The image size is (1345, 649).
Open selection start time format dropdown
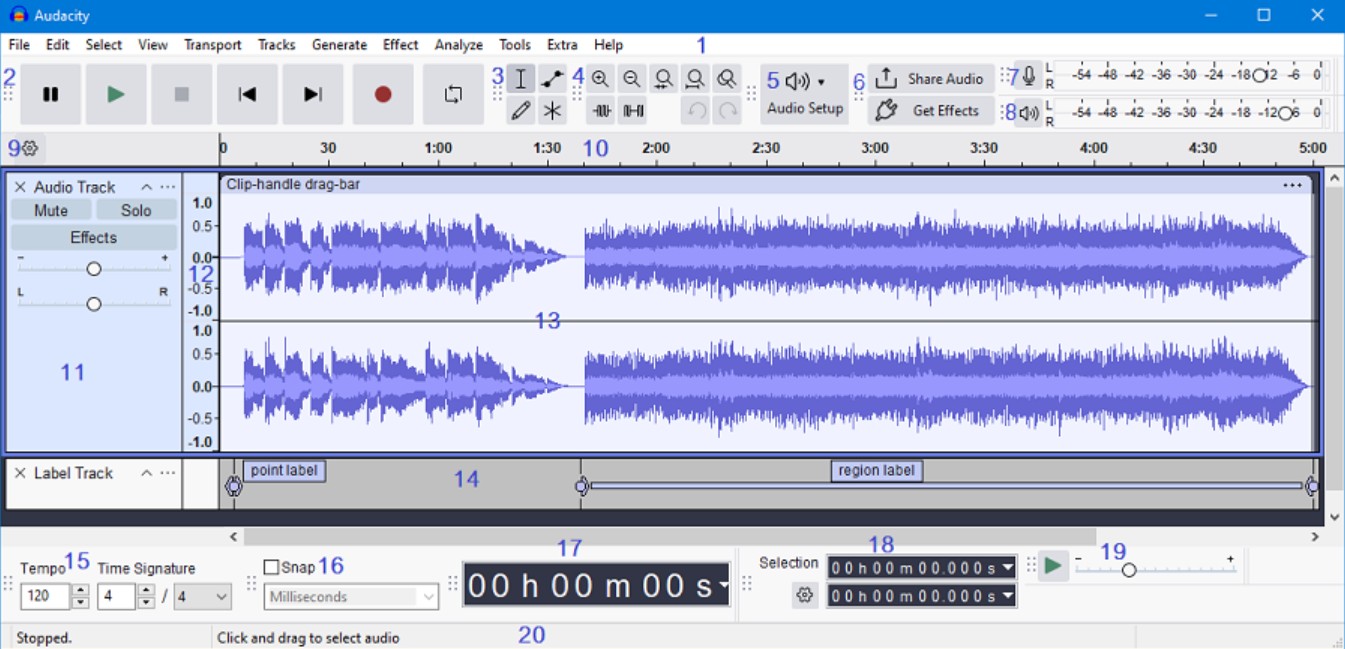click(x=1008, y=568)
